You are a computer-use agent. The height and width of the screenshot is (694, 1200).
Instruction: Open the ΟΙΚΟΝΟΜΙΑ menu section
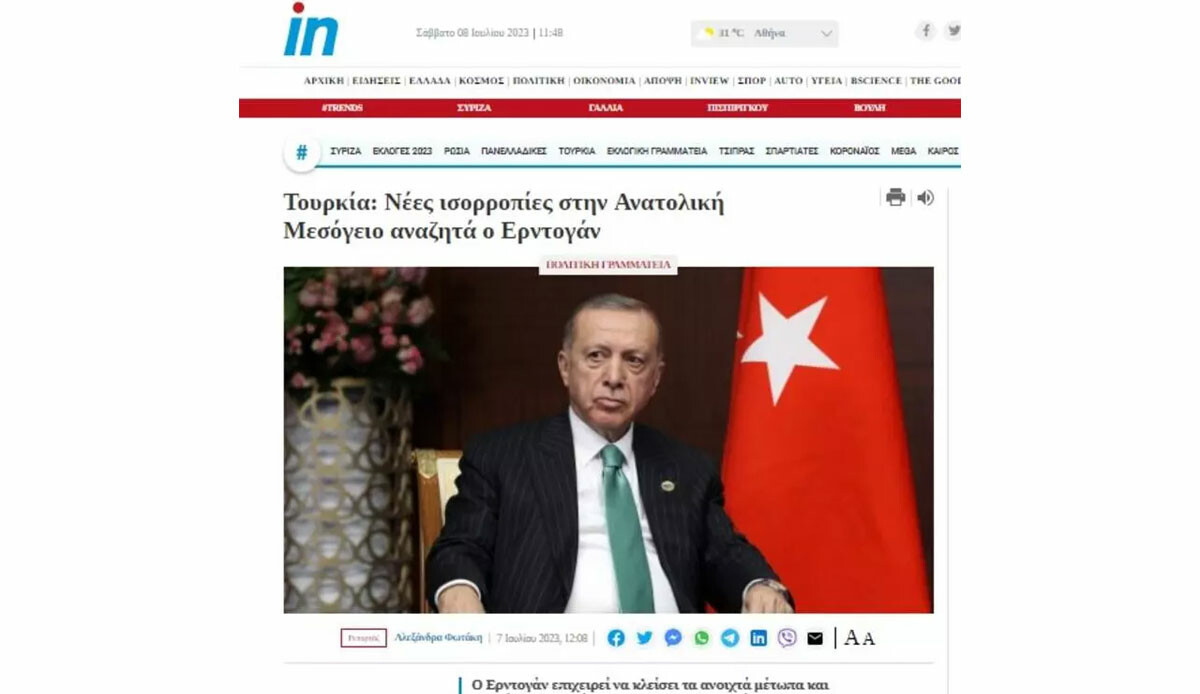coord(604,80)
